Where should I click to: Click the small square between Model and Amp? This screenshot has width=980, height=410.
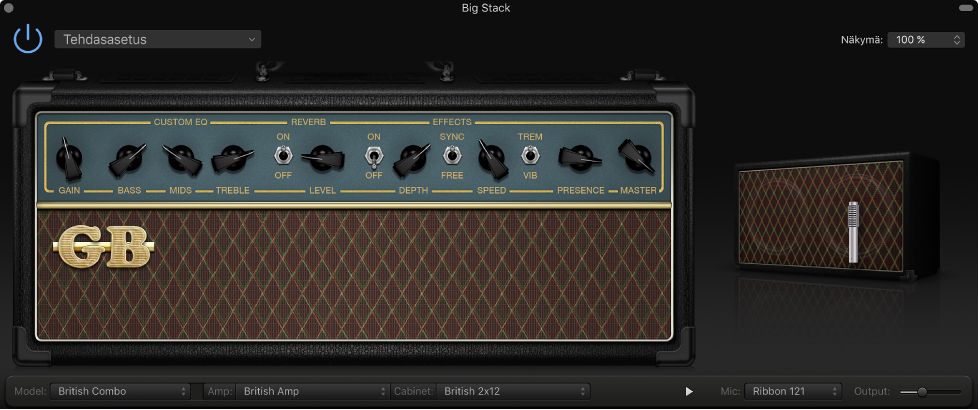pos(197,391)
